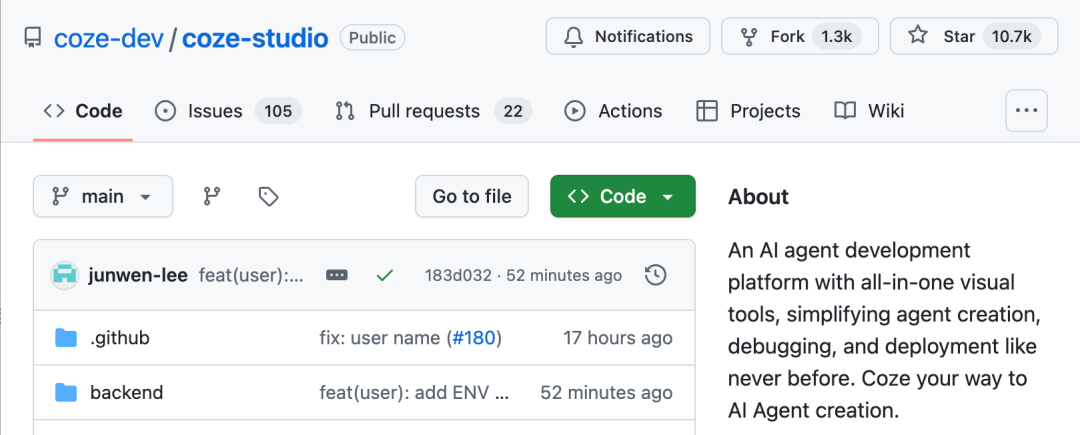Click the fork icon in Fork button
1080x435 pixels.
[749, 36]
